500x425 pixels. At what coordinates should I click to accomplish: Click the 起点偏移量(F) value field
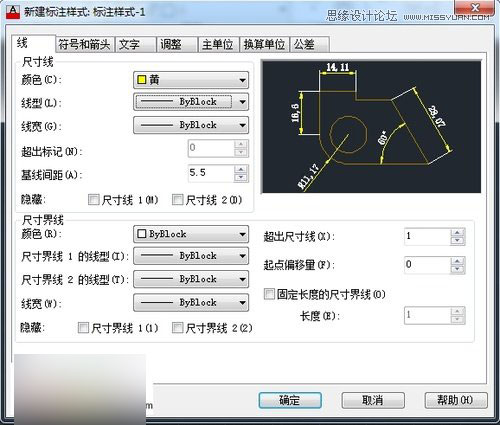(427, 265)
